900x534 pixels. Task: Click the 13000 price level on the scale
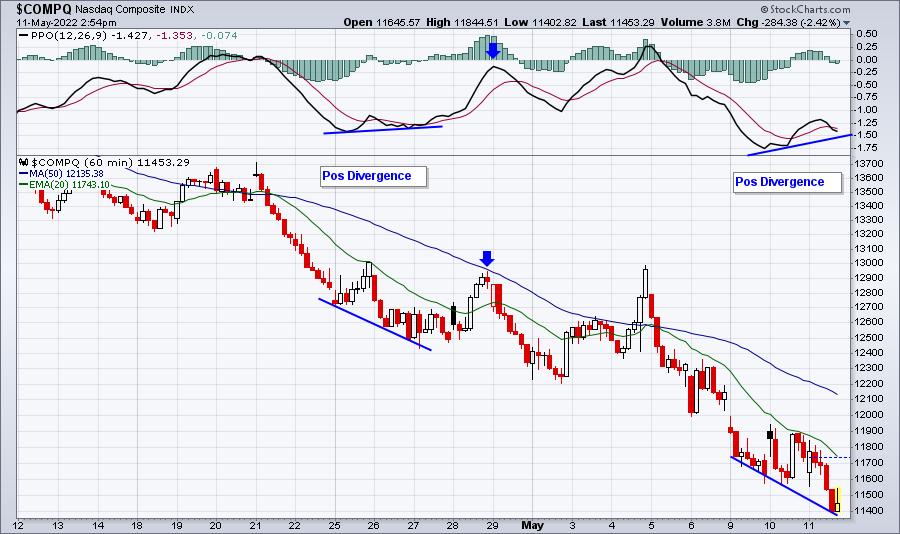coord(869,263)
